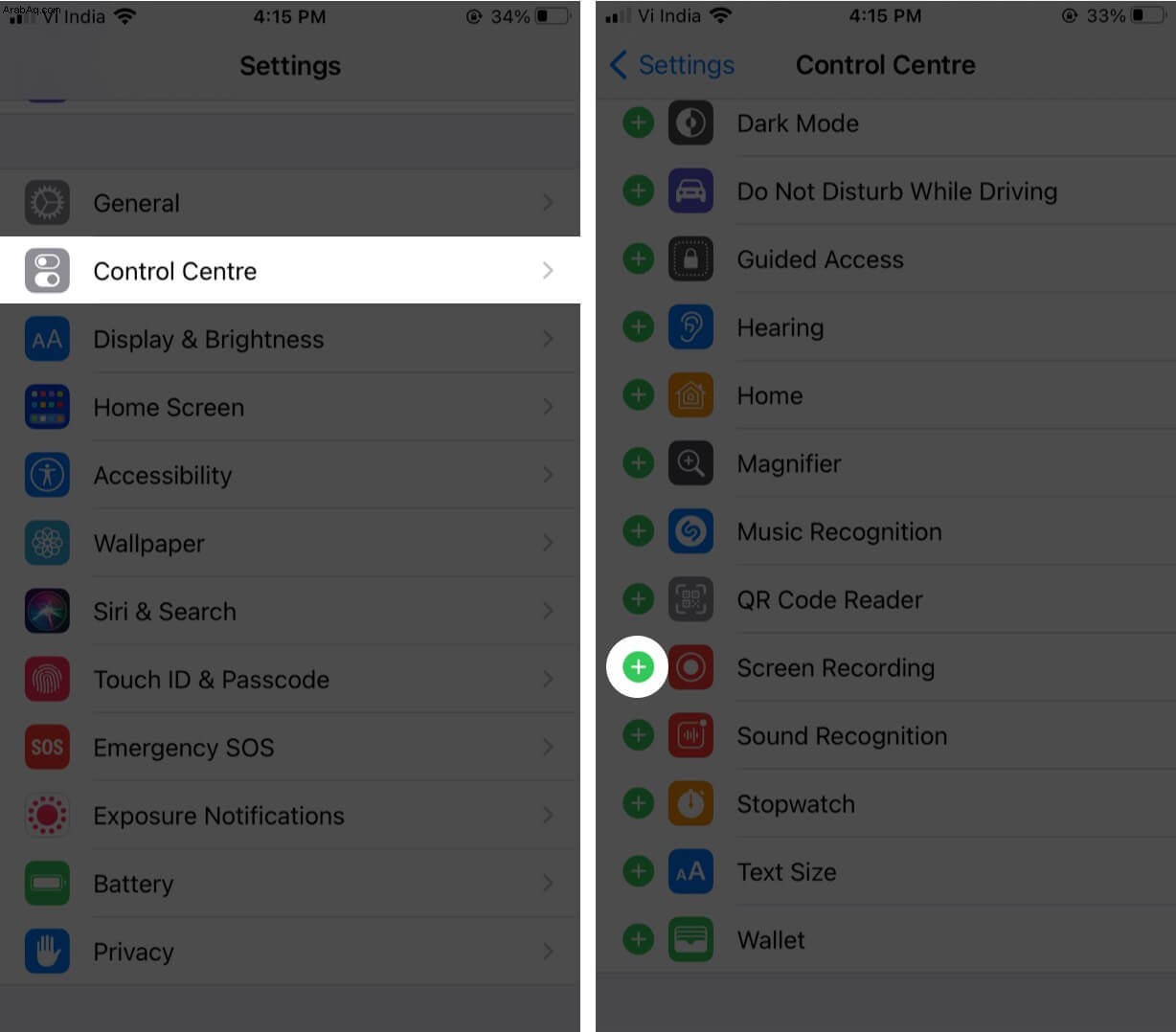Tap the Music Recognition Shazam icon
The height and width of the screenshot is (1032, 1176).
coord(690,531)
